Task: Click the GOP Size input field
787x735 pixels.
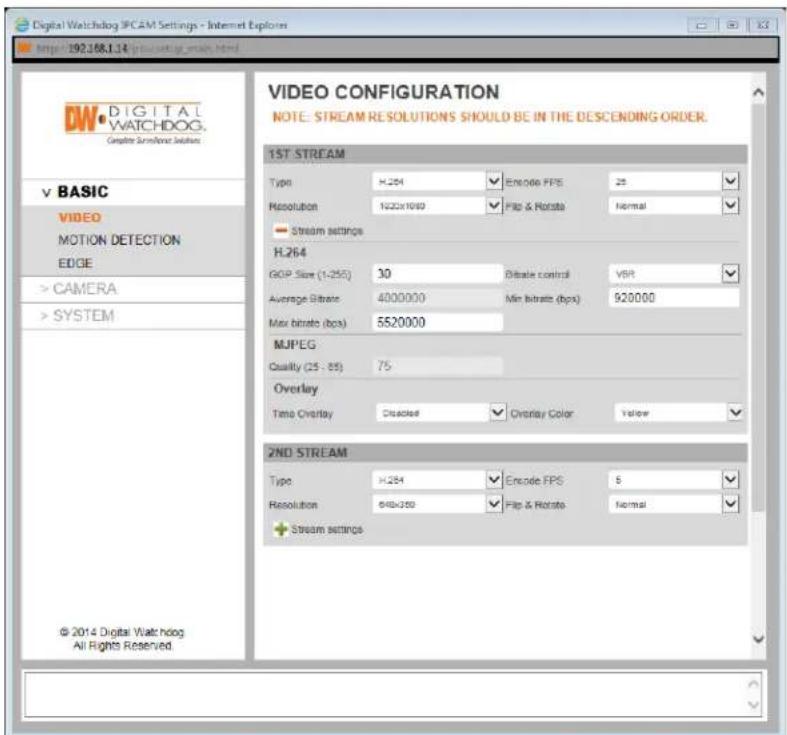Action: [437, 274]
